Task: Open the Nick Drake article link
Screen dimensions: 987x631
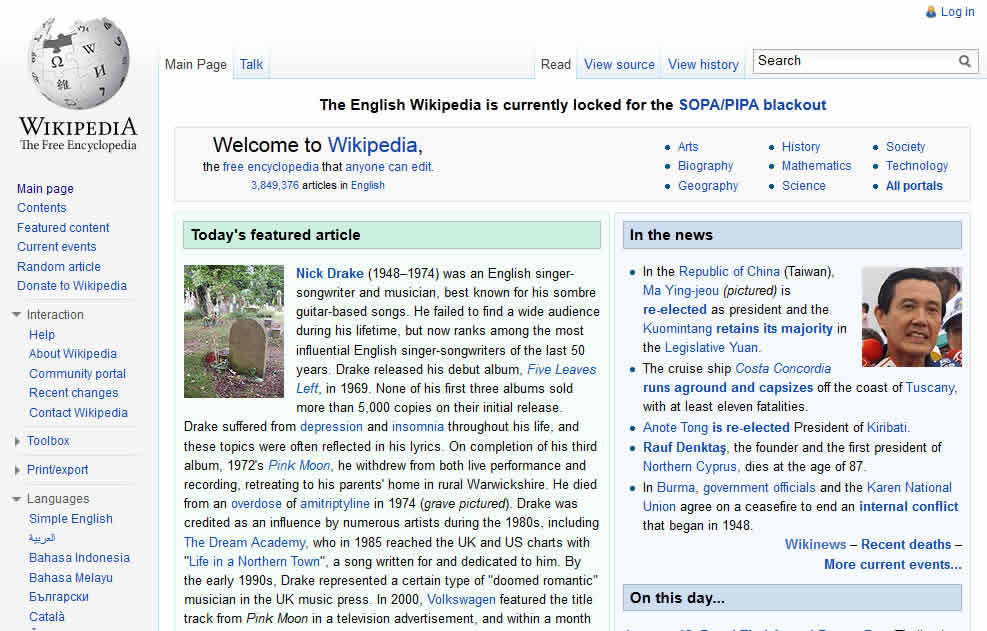Action: coord(330,273)
